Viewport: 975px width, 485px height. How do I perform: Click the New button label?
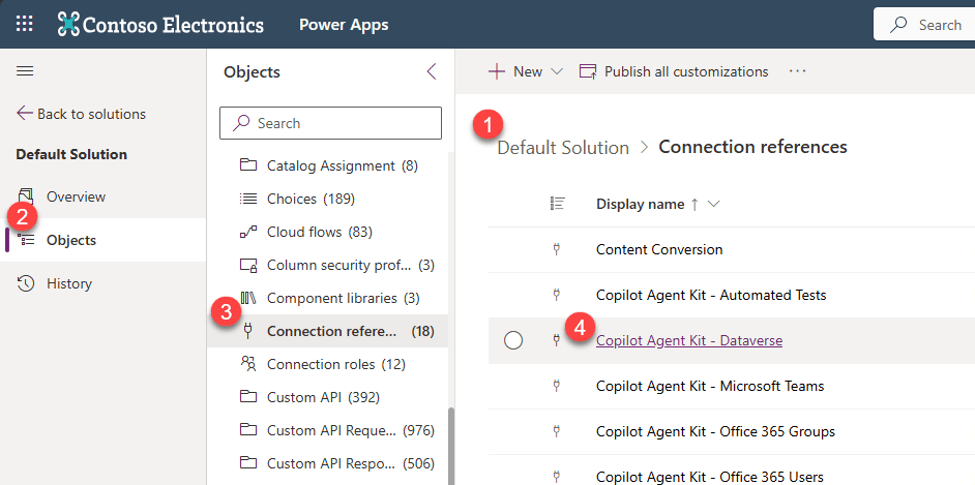tap(527, 72)
